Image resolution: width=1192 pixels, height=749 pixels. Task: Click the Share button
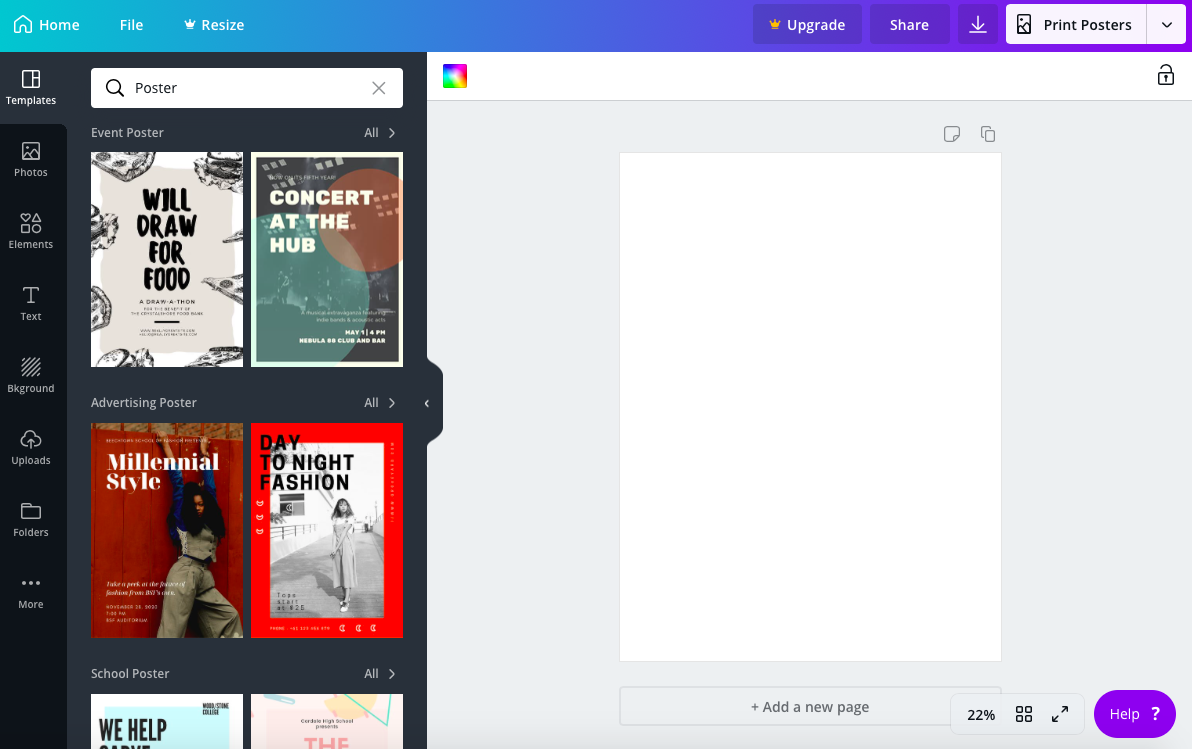point(909,25)
